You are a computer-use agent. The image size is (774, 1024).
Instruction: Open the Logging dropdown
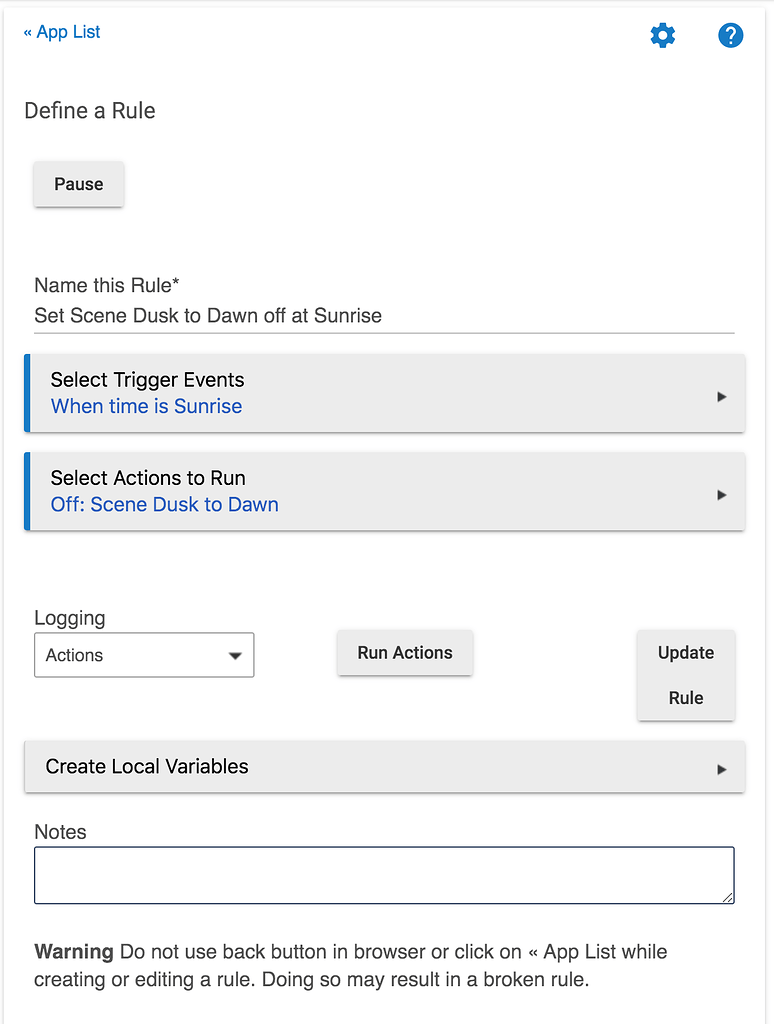(144, 656)
